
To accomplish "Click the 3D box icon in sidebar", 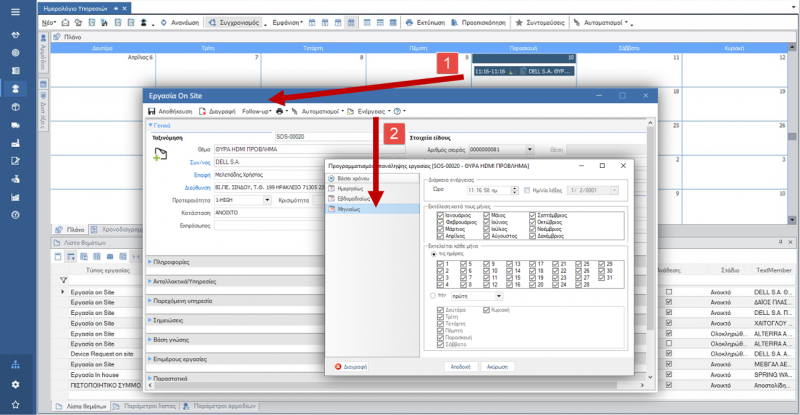I will (15, 107).
